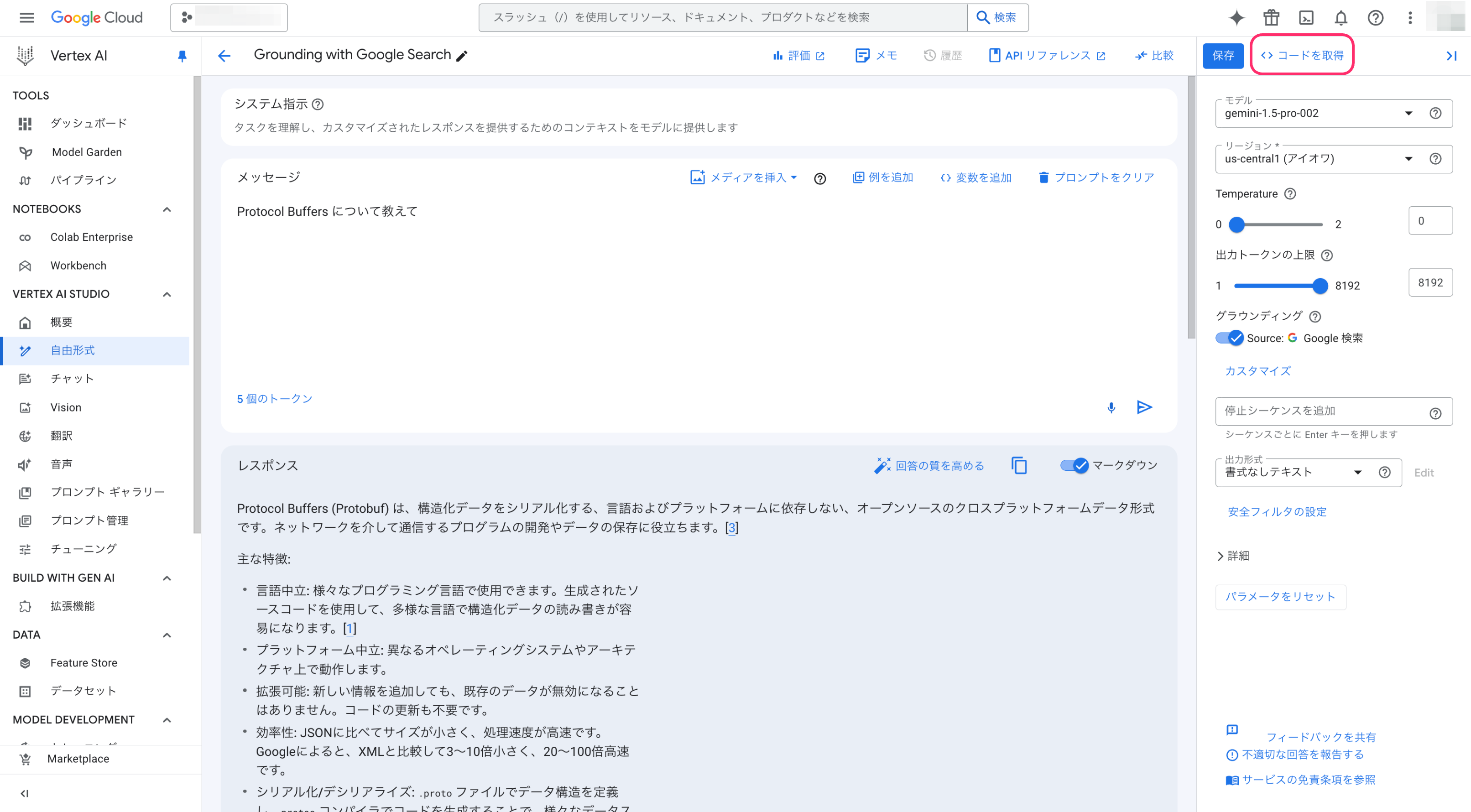Click the Temperature slider handle
1471x812 pixels.
[1236, 224]
